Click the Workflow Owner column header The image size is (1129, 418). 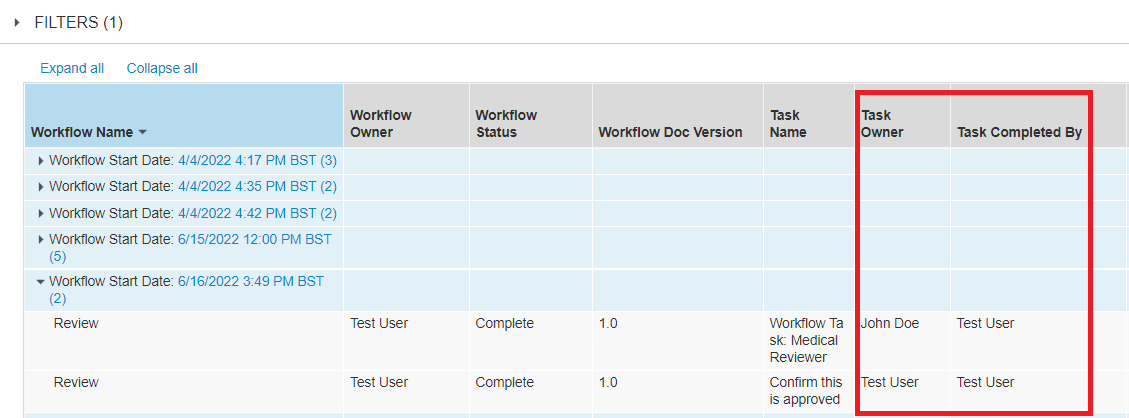(380, 123)
